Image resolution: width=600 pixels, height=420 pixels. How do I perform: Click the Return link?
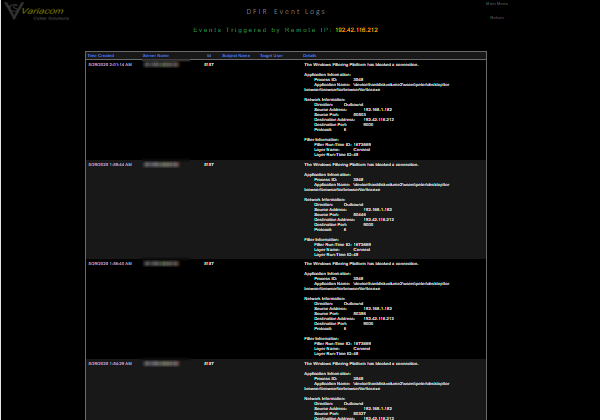[x=497, y=17]
